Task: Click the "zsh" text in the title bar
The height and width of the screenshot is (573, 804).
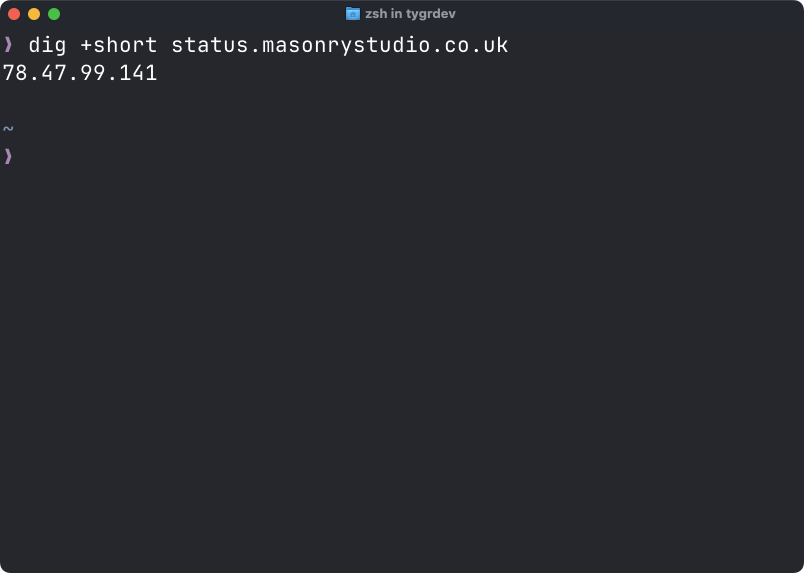Action: 376,14
